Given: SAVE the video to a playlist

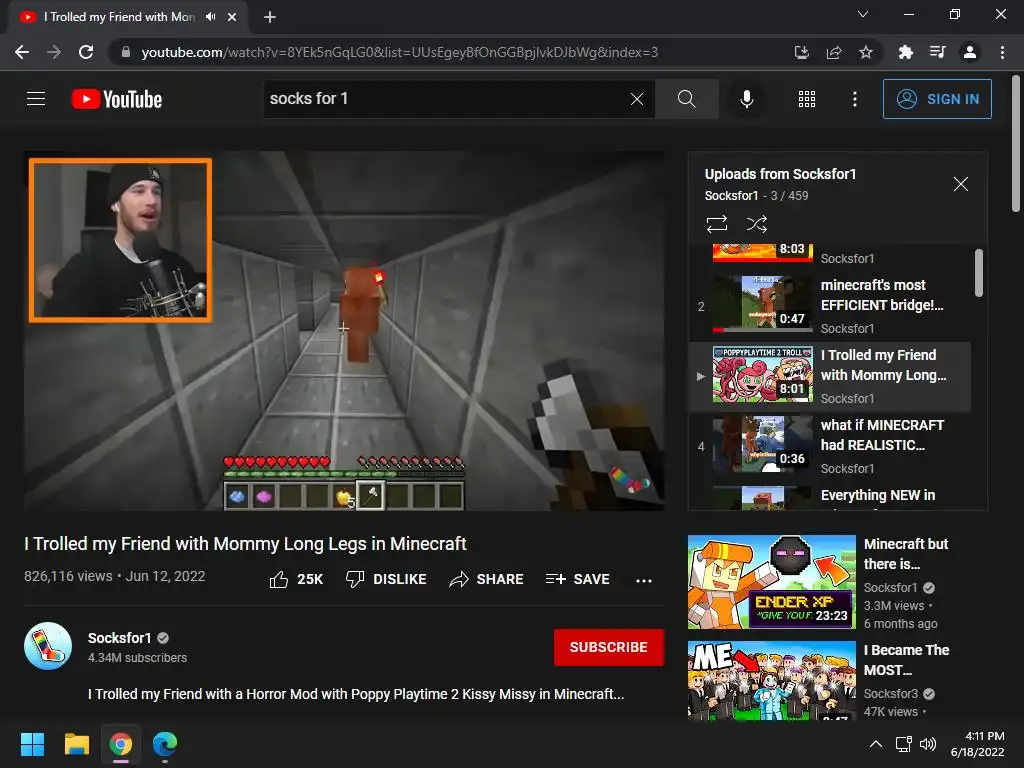Looking at the screenshot, I should click(x=578, y=579).
